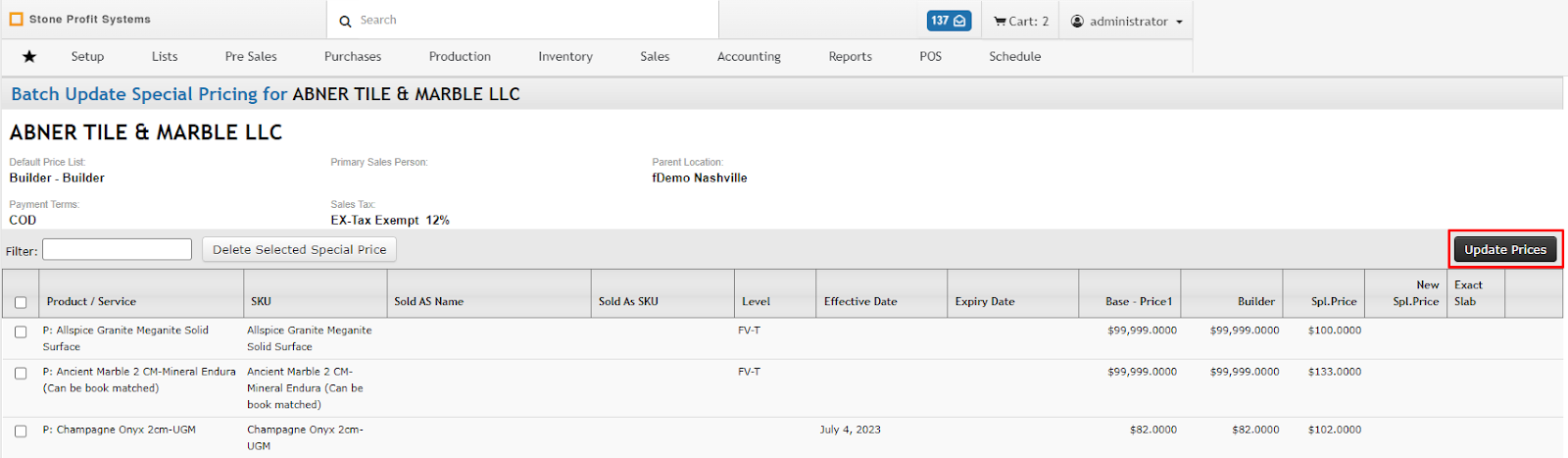Focus the top Search field
Image resolution: width=1568 pixels, height=458 pixels.
534,20
